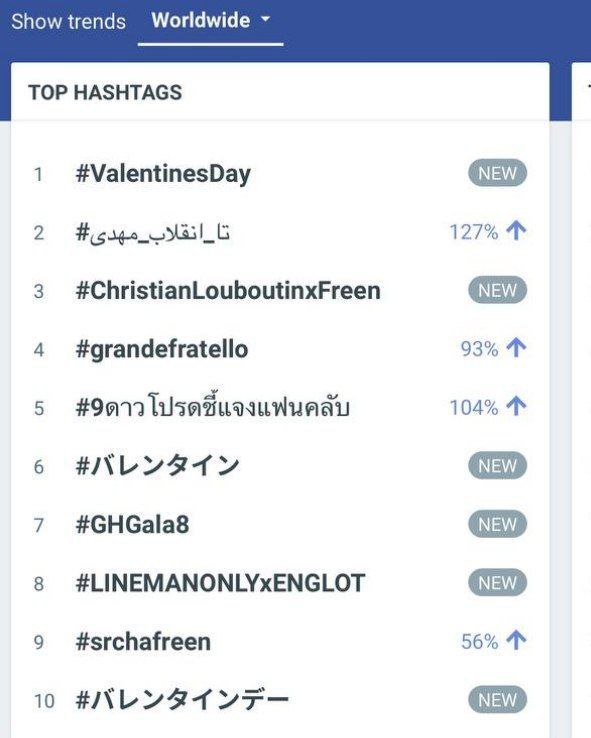Open the #srchafreen hashtag
591x738 pixels.
point(143,642)
